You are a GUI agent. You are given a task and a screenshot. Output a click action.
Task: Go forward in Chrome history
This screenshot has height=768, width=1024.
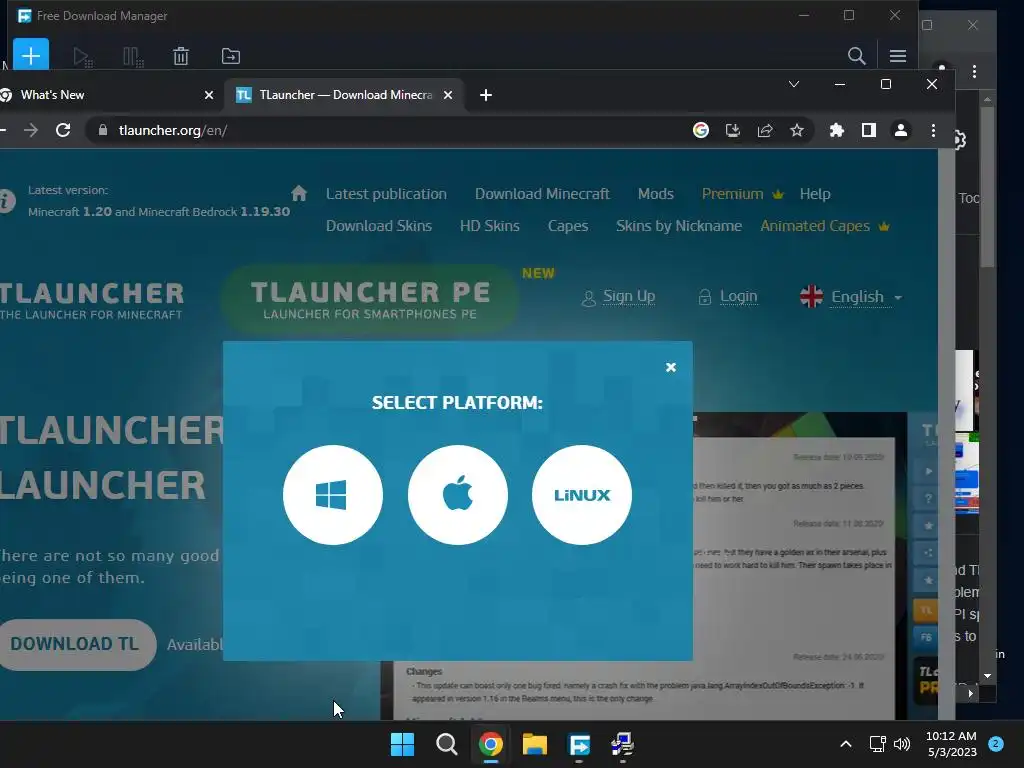click(31, 131)
